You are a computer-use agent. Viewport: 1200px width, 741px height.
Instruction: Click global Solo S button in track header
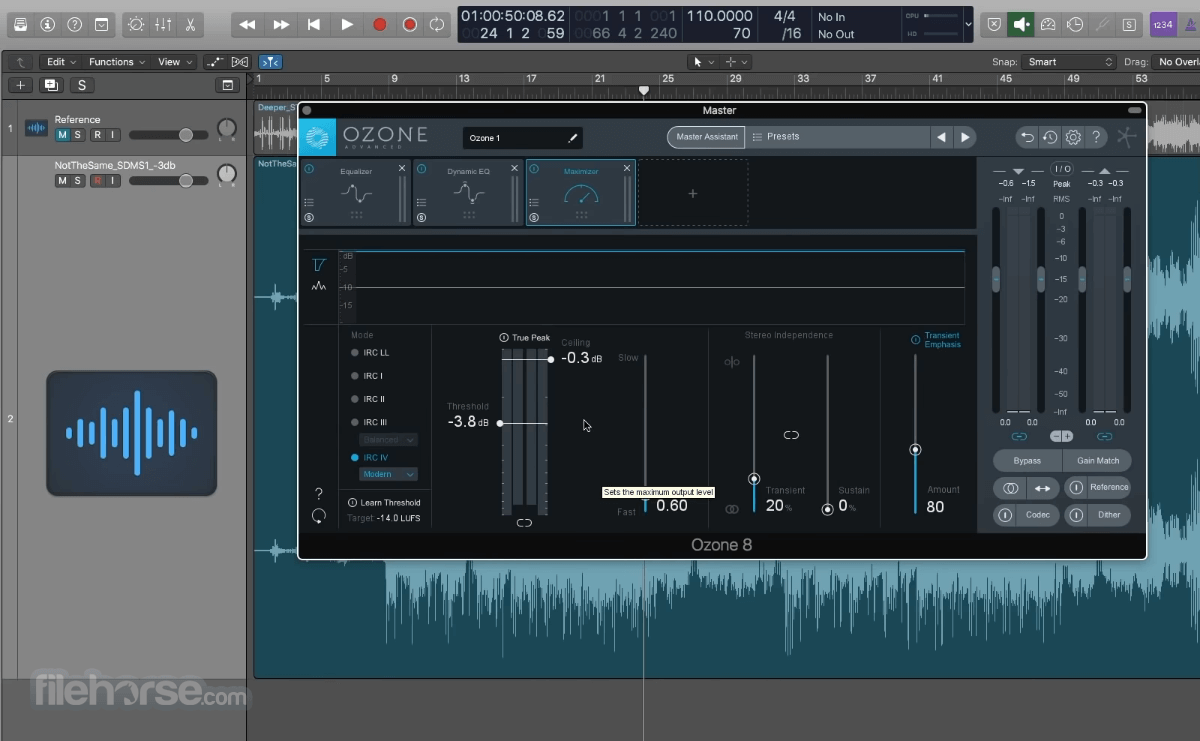(82, 85)
